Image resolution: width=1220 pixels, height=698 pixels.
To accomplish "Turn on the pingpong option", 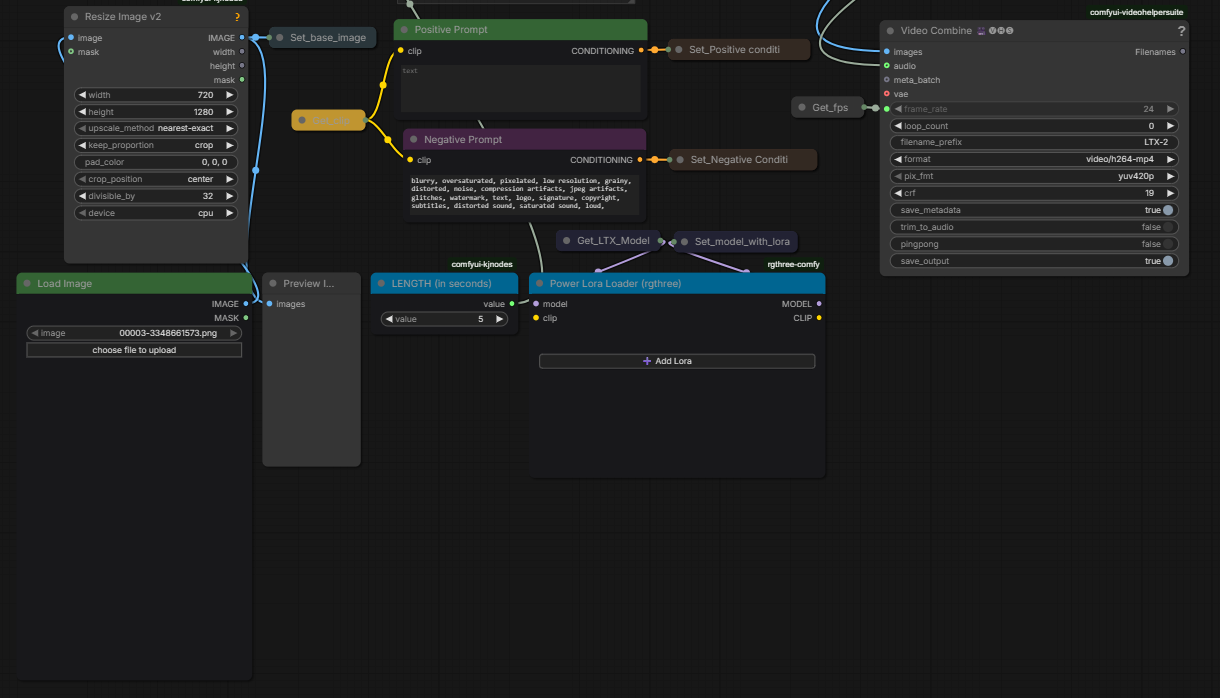I will tap(1167, 244).
